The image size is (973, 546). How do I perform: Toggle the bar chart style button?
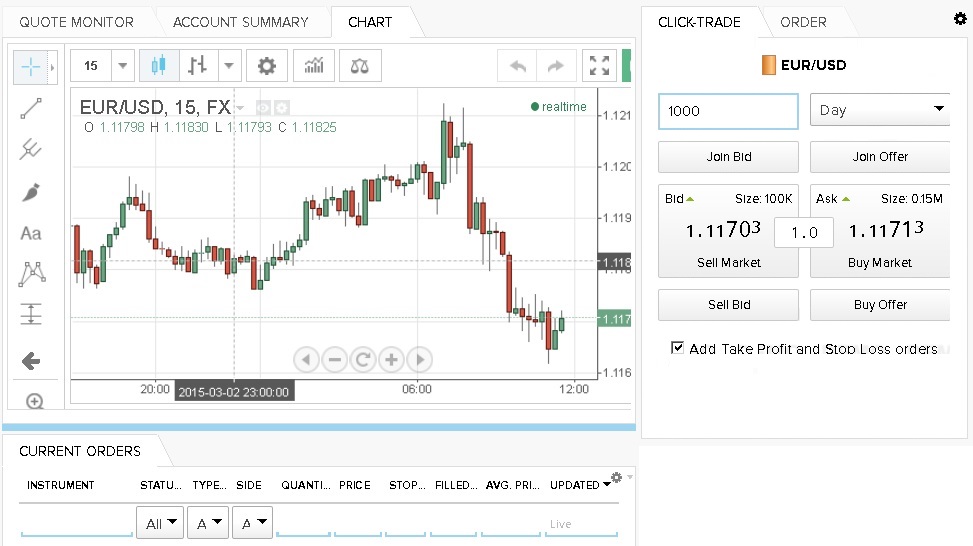pos(198,66)
